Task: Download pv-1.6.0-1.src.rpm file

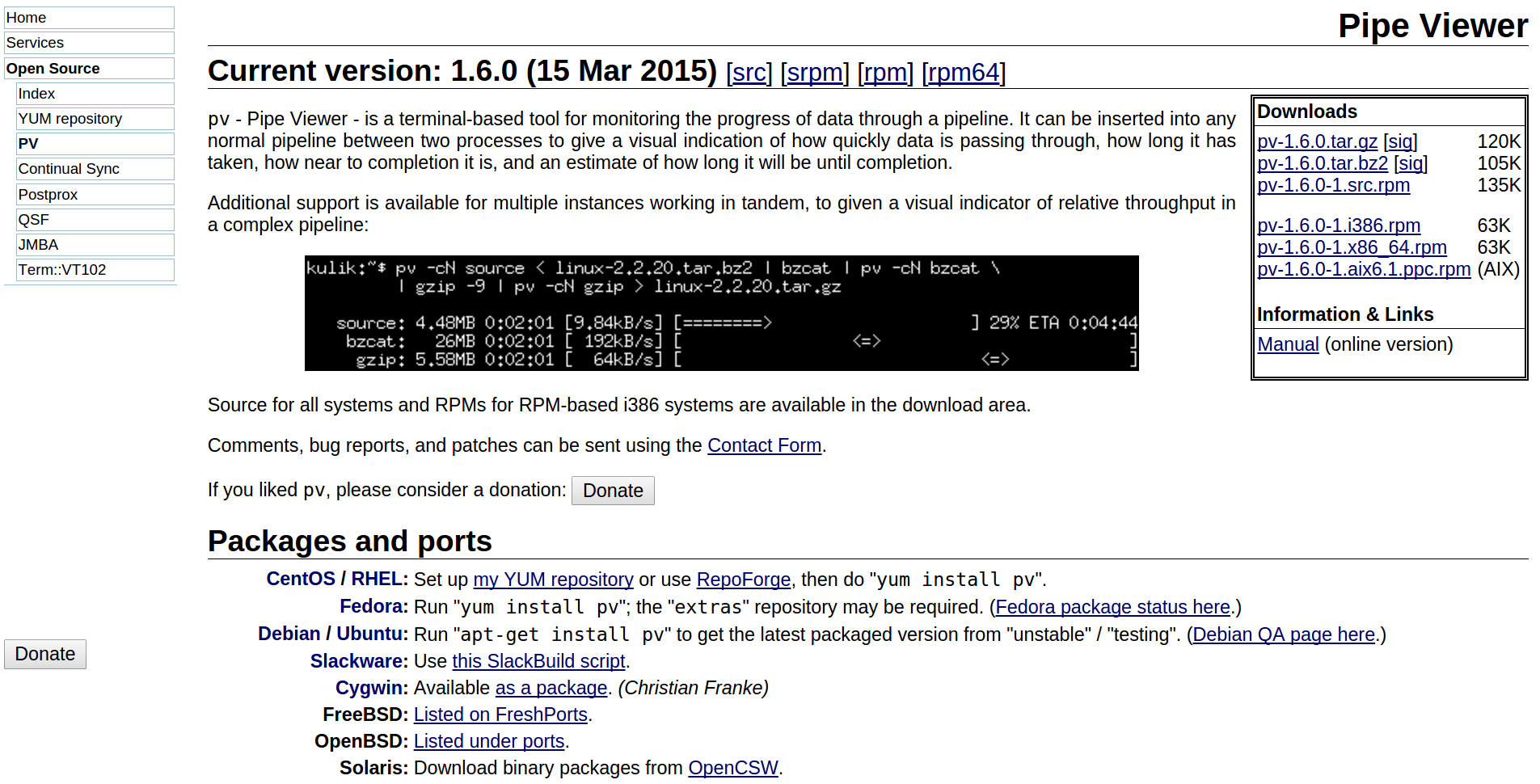Action: coord(1333,185)
